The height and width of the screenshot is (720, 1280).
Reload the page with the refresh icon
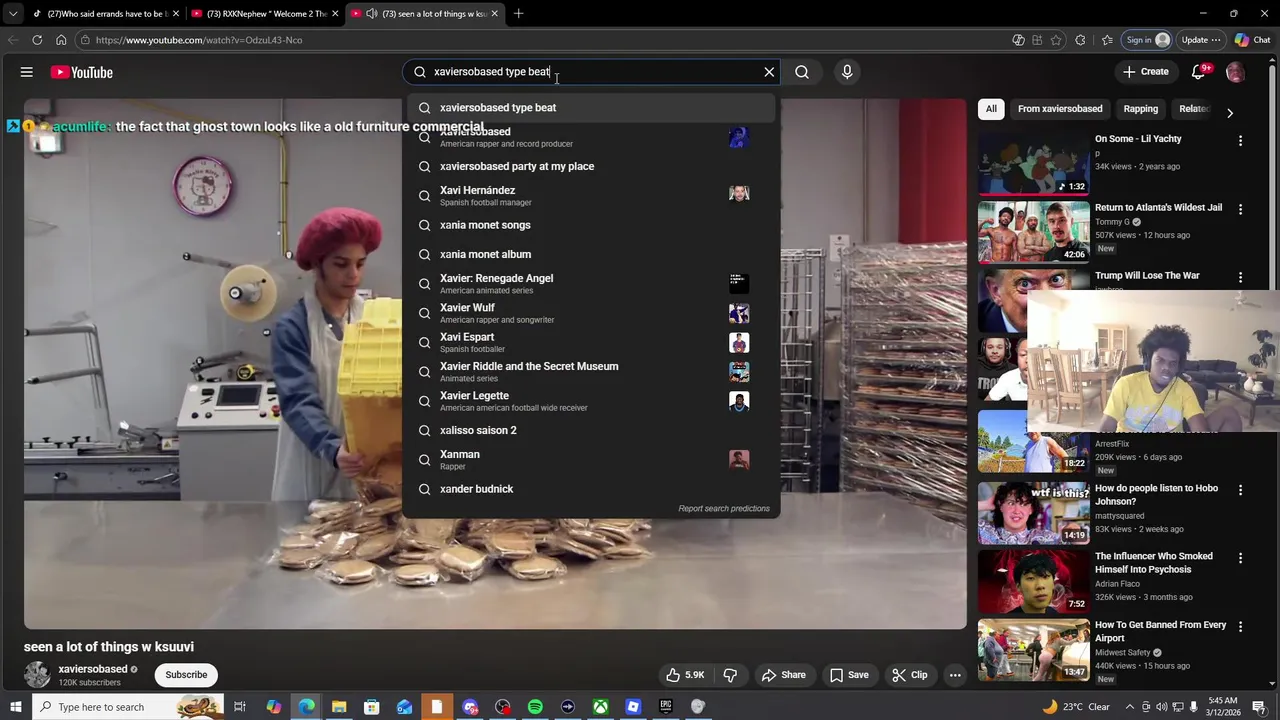(37, 40)
